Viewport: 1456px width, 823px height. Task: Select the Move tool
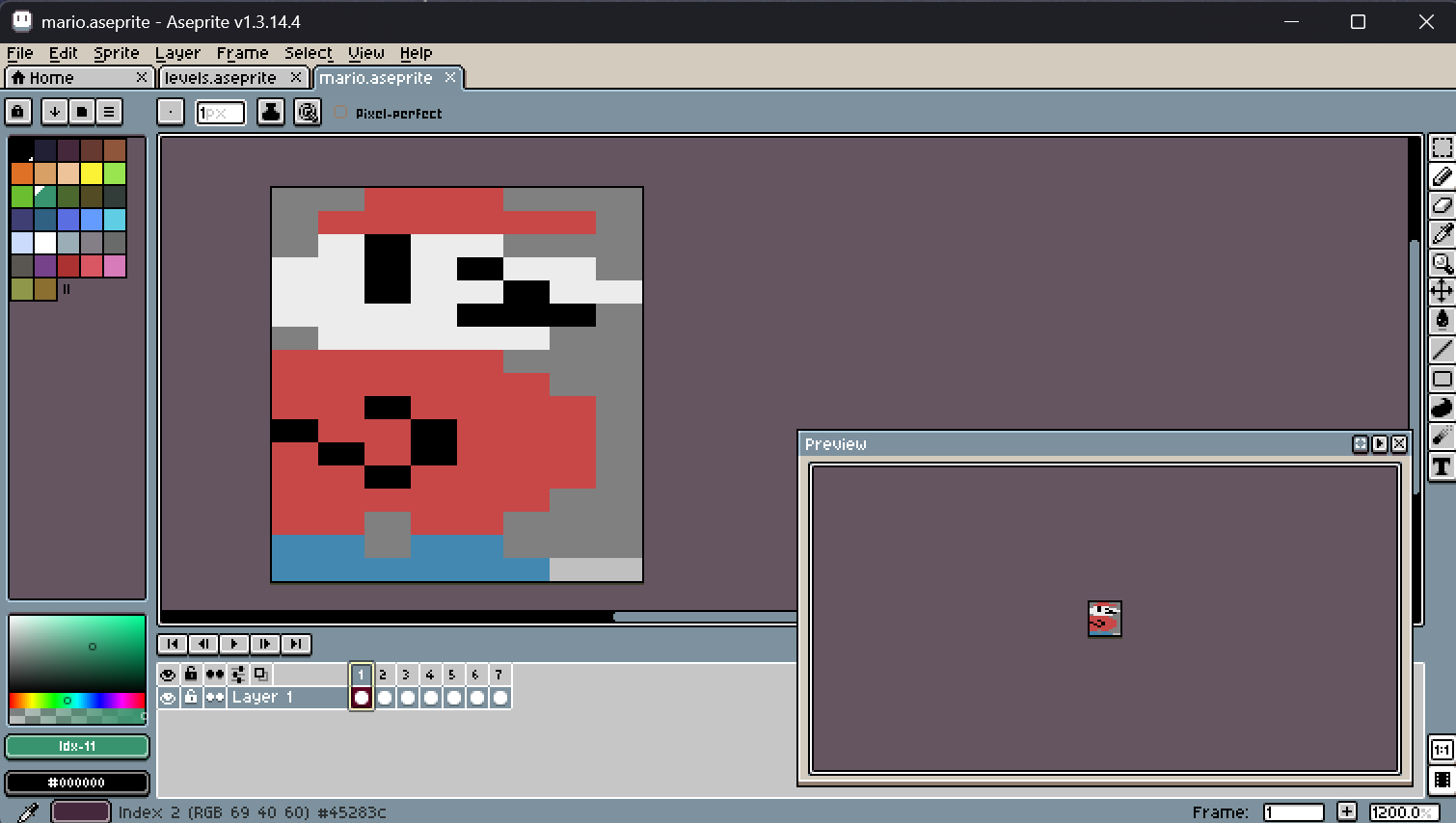pos(1442,291)
